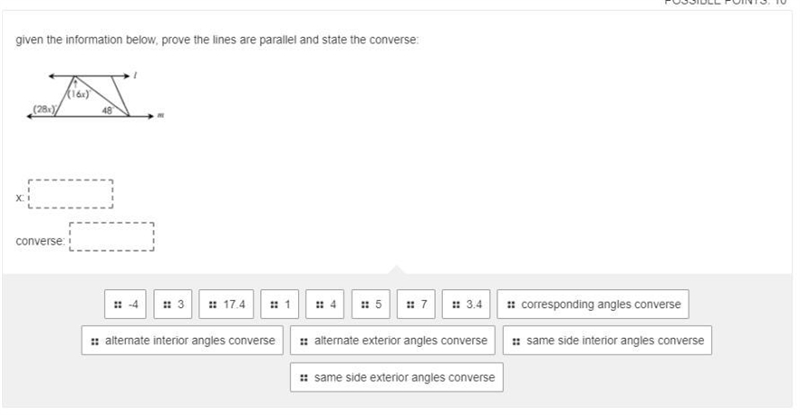Select the -4 answer tile

(125, 304)
